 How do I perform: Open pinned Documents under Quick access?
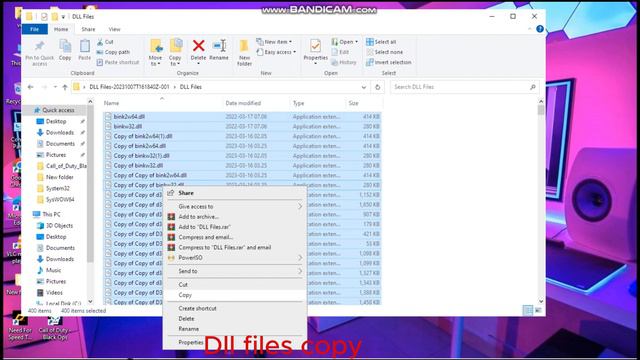tap(60, 144)
